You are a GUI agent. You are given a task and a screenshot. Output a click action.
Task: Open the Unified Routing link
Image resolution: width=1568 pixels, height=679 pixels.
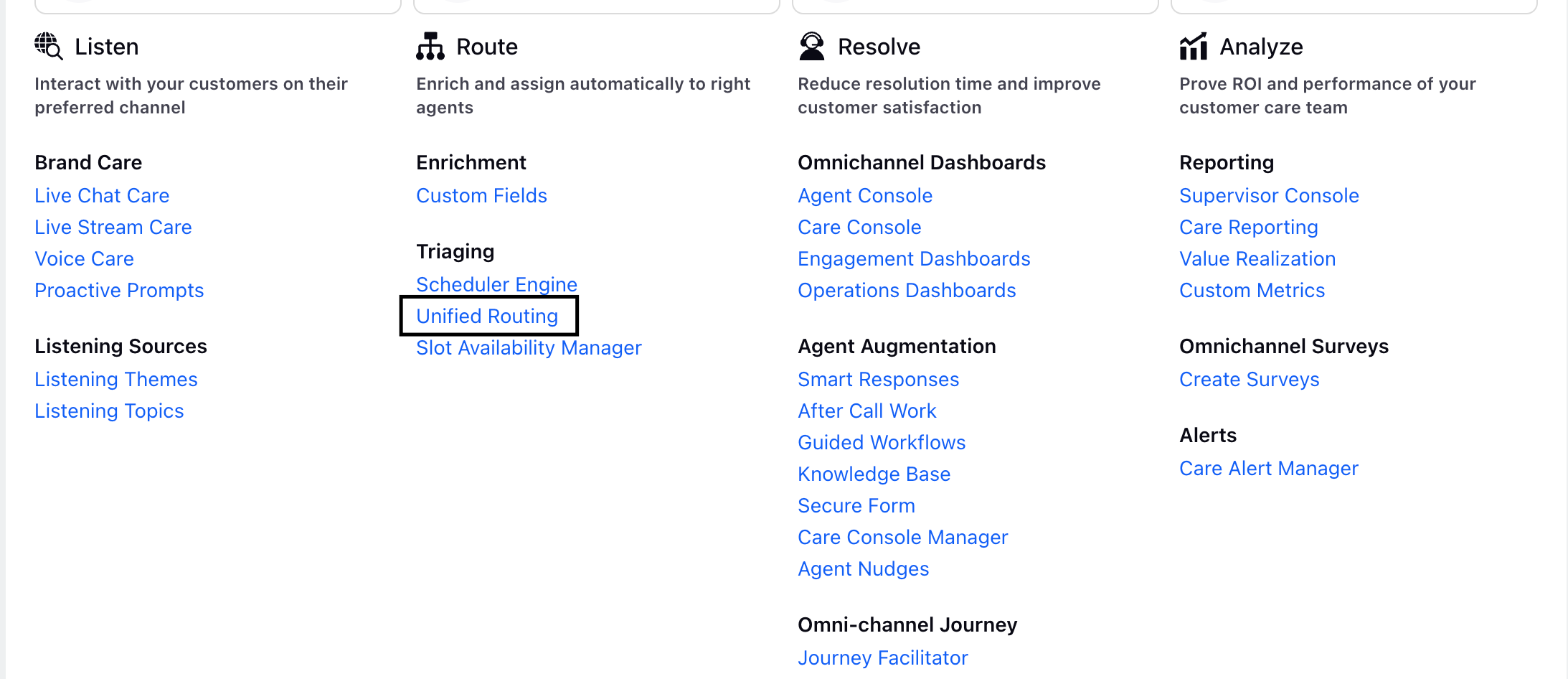487,316
